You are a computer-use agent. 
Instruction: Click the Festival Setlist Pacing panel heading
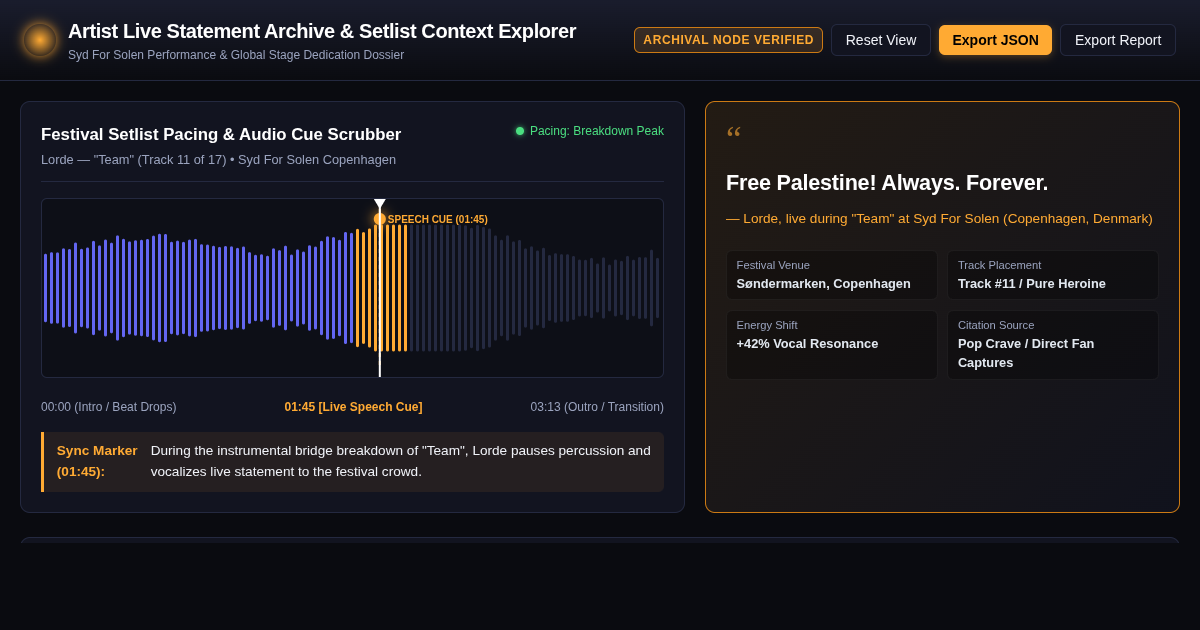221,134
